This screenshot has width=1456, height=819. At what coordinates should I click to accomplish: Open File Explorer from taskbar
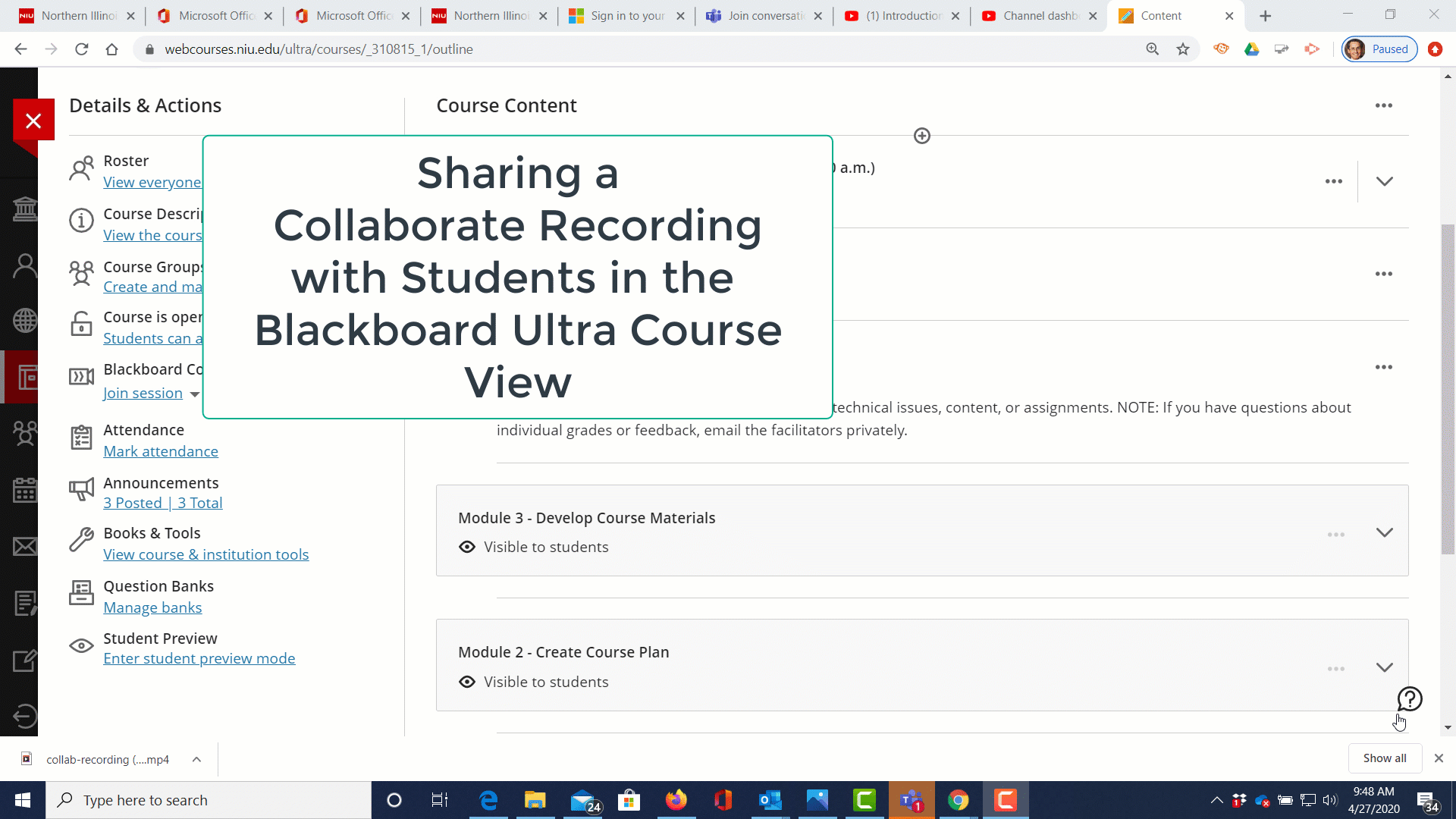point(535,800)
